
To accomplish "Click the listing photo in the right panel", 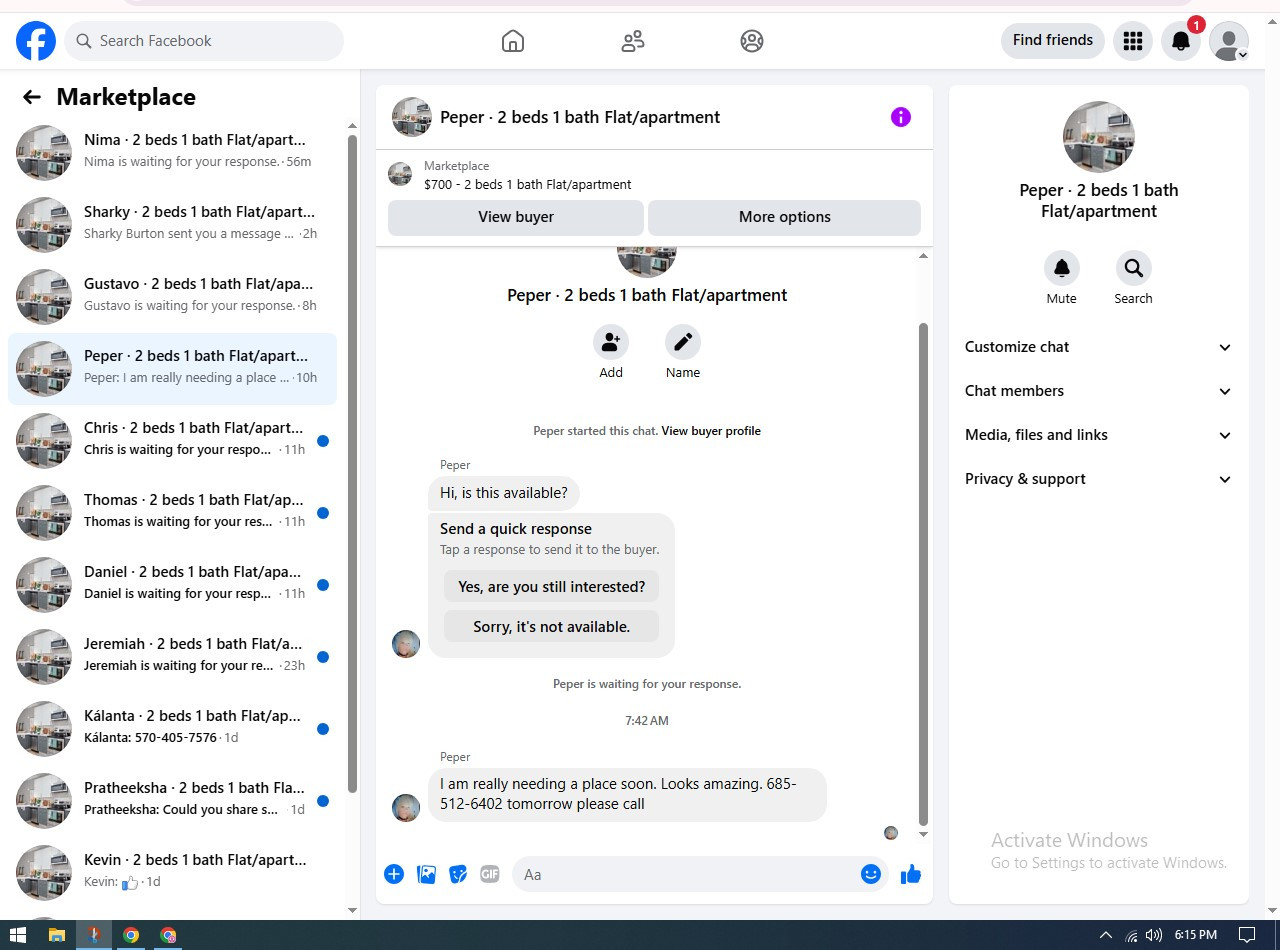I will pos(1098,137).
